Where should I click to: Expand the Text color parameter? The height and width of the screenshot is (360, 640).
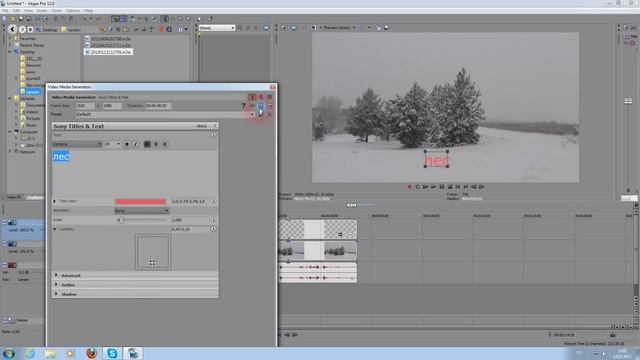click(x=55, y=201)
